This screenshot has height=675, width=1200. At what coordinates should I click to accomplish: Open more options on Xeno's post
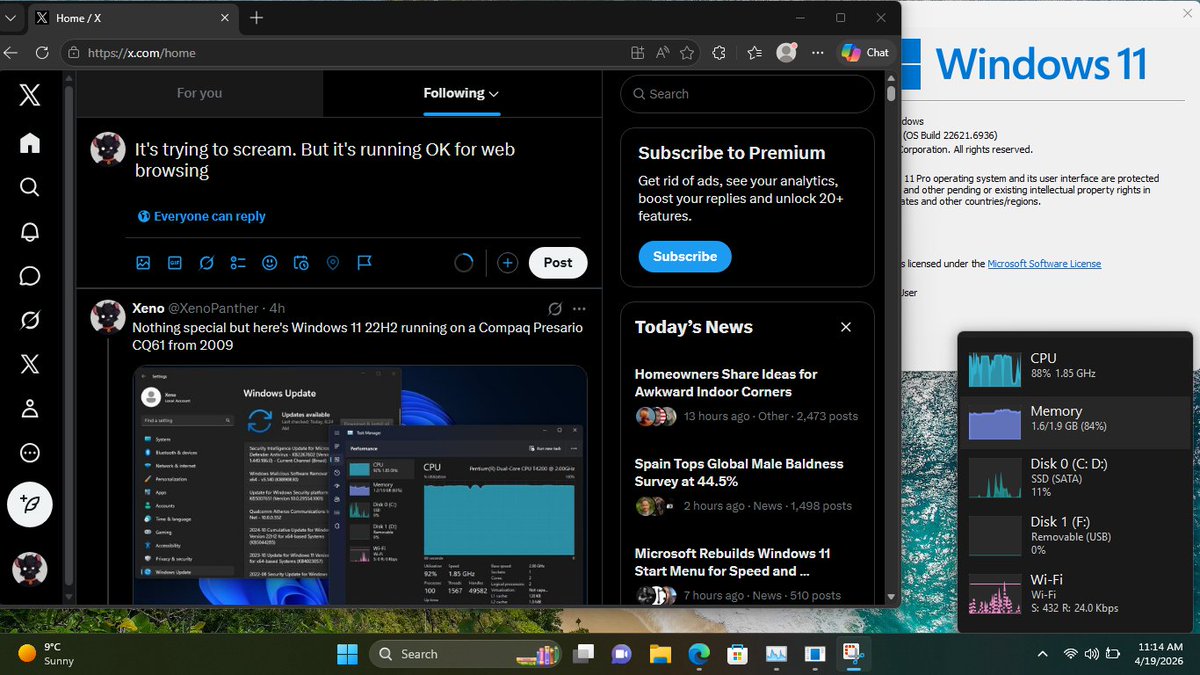[579, 308]
